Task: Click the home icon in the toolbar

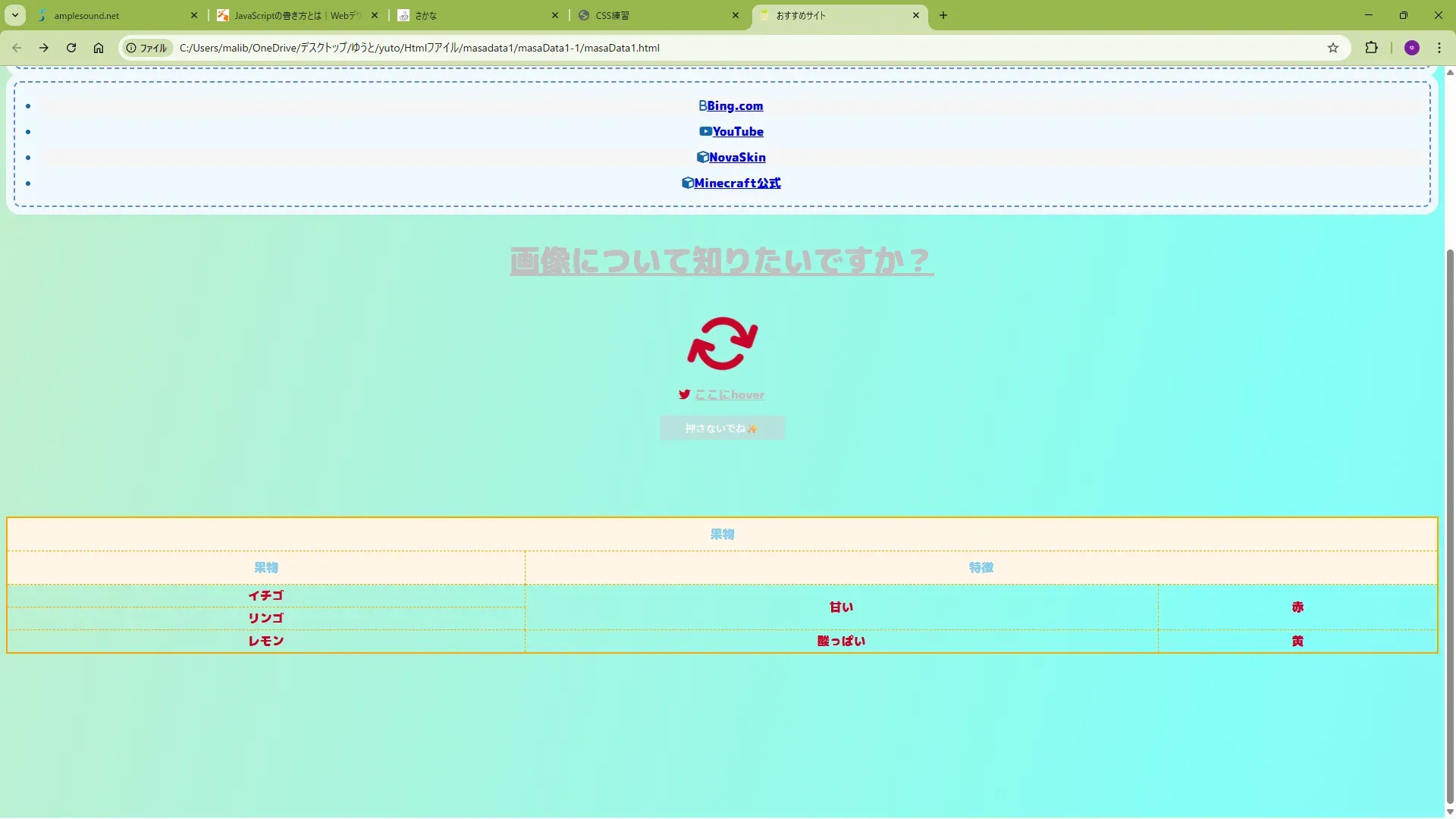Action: coord(99,48)
